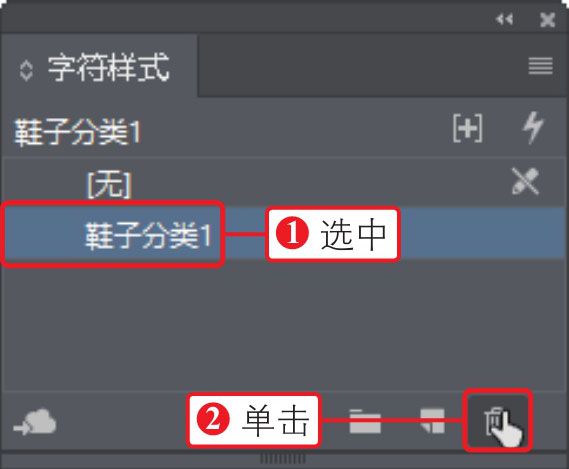The height and width of the screenshot is (469, 569).
Task: Click the delete selected style trash icon
Action: pos(497,420)
